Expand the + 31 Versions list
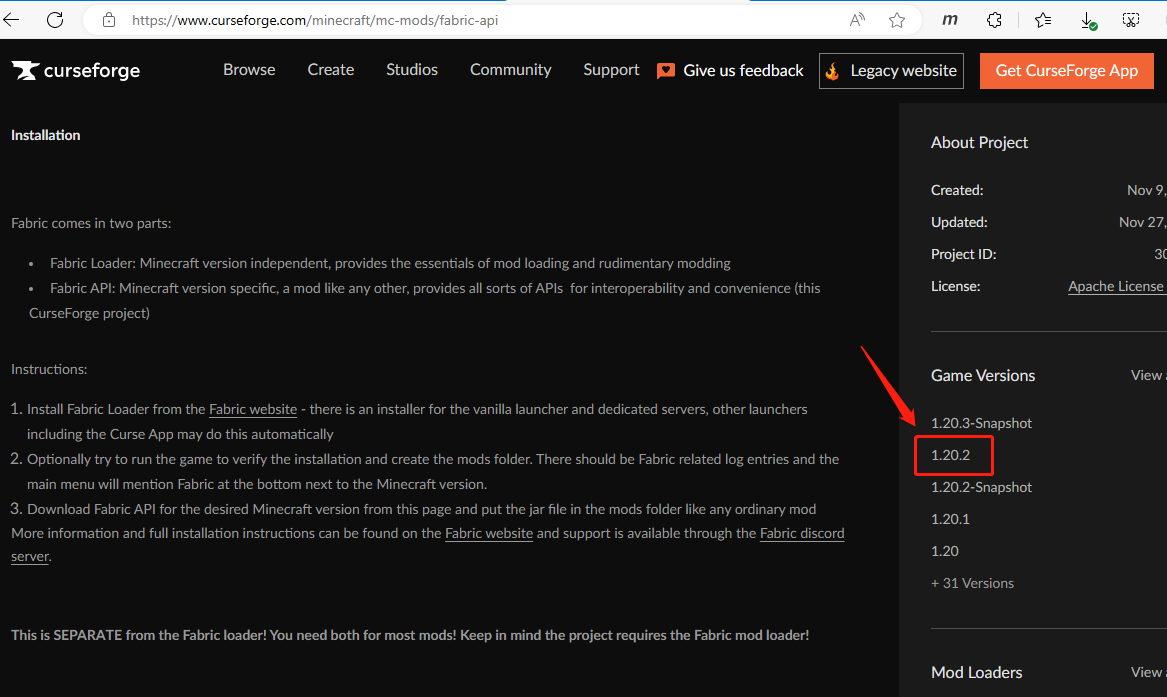Viewport: 1167px width, 697px height. [972, 583]
